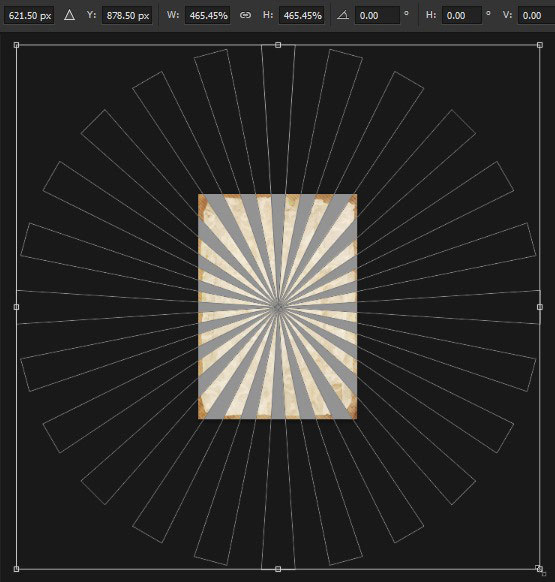Image resolution: width=555 pixels, height=582 pixels.
Task: Click the H height percentage field 465.45%
Action: pyautogui.click(x=302, y=16)
